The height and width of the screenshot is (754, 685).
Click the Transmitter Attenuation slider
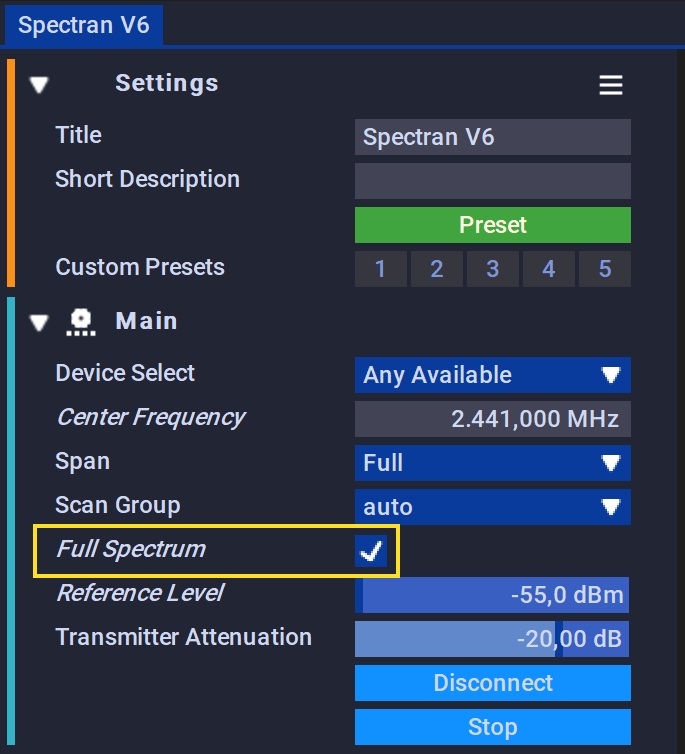click(x=492, y=639)
